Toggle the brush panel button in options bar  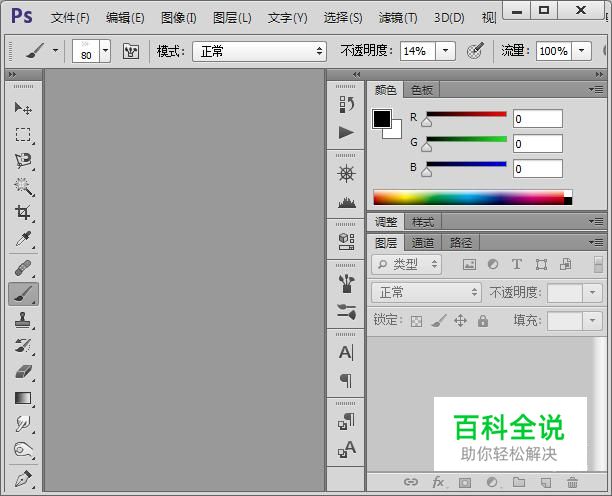[x=131, y=51]
